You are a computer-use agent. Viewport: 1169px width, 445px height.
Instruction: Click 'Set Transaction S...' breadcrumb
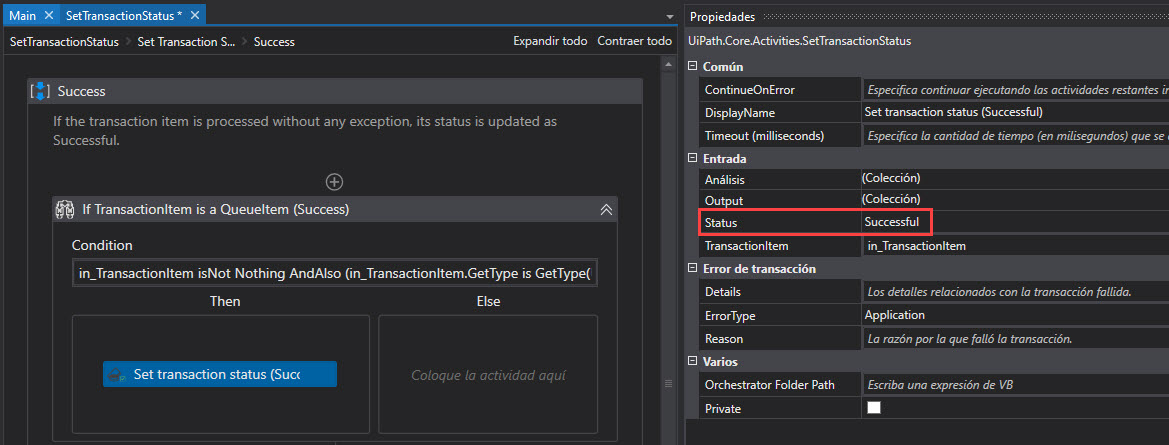pyautogui.click(x=186, y=42)
